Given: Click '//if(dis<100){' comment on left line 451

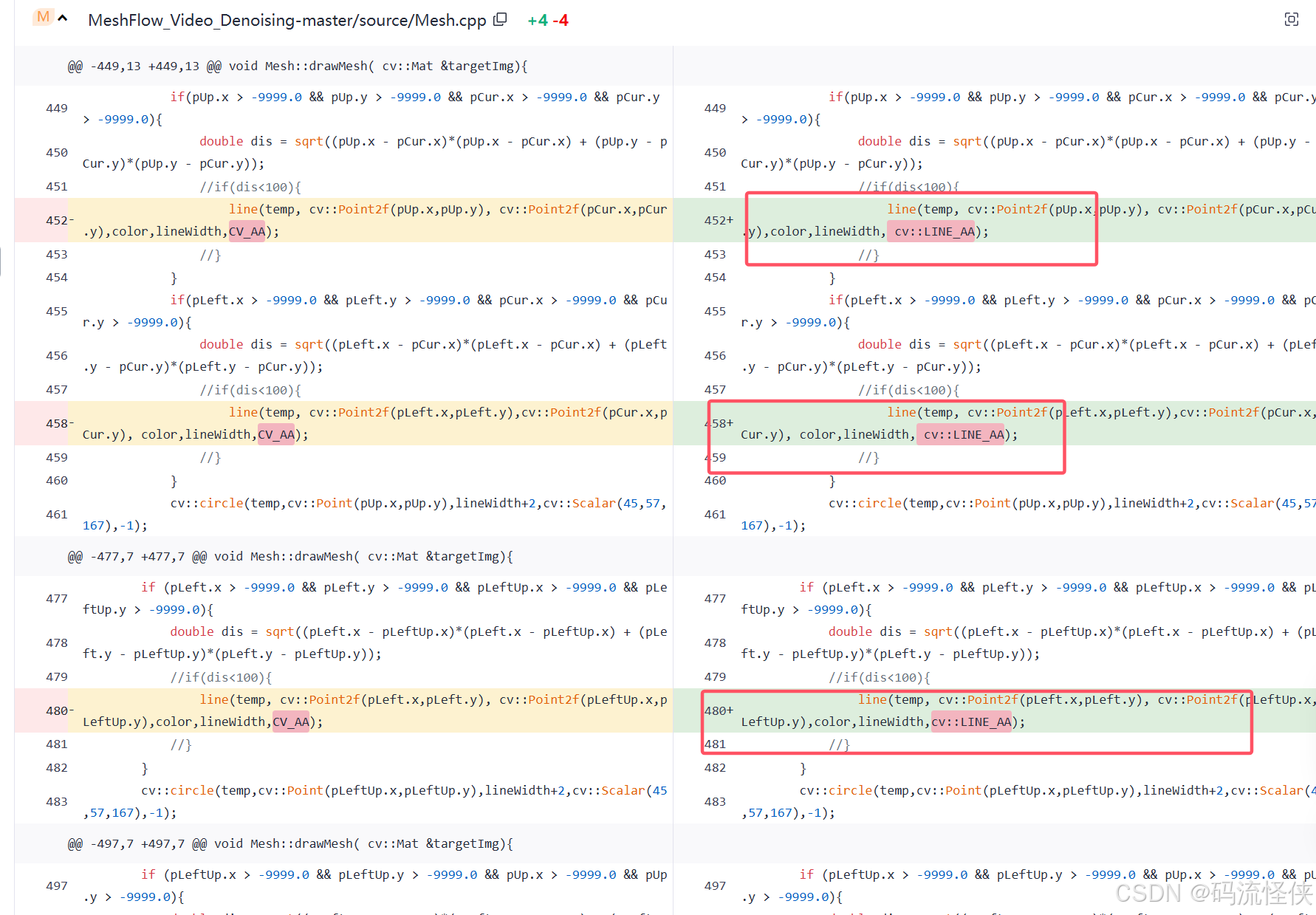Looking at the screenshot, I should [250, 187].
